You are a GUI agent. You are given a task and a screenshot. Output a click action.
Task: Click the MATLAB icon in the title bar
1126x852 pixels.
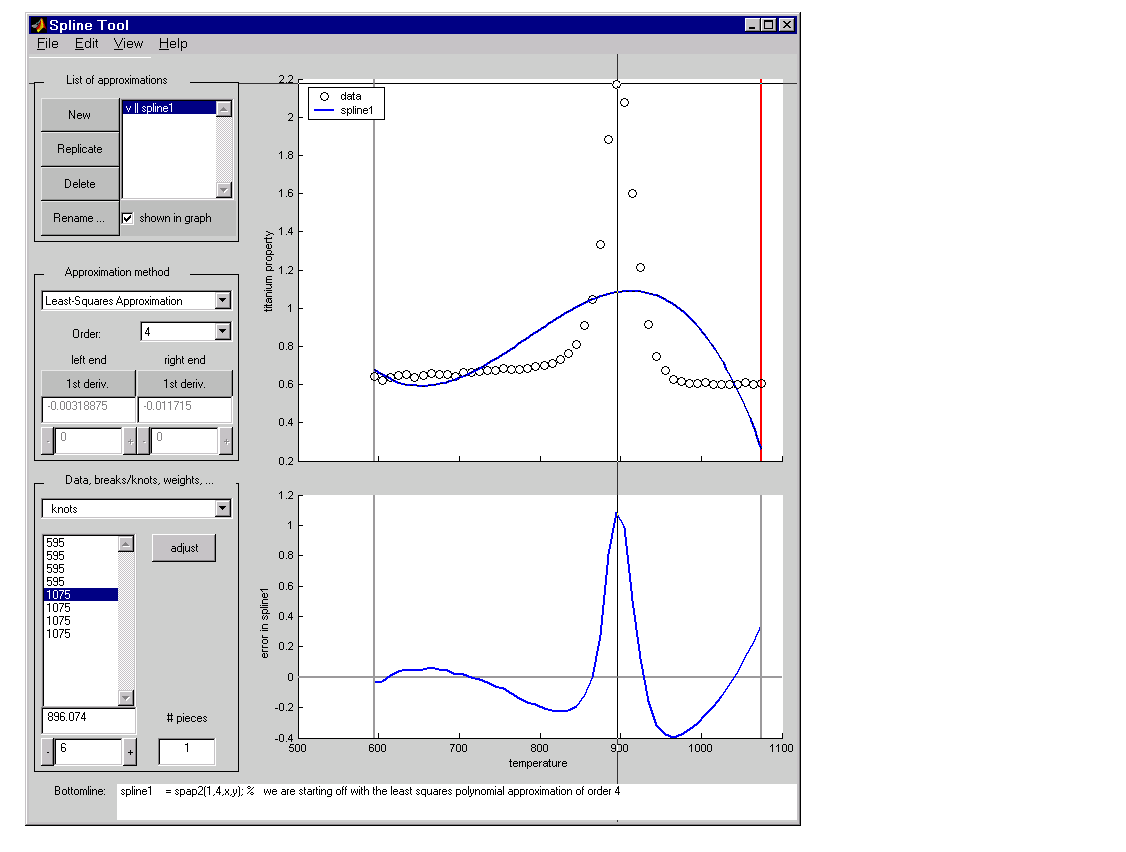38,25
